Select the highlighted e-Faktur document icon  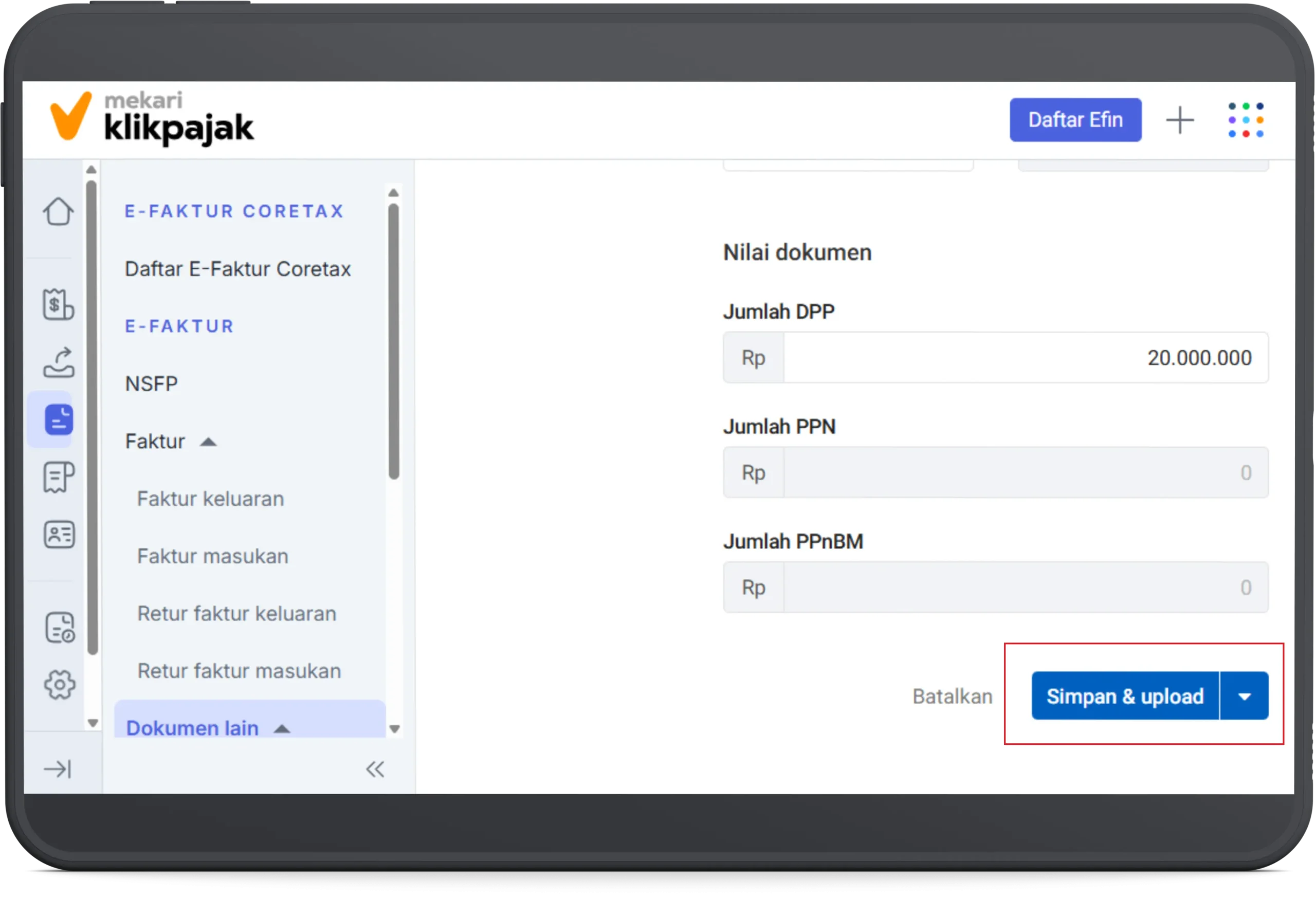coord(58,419)
